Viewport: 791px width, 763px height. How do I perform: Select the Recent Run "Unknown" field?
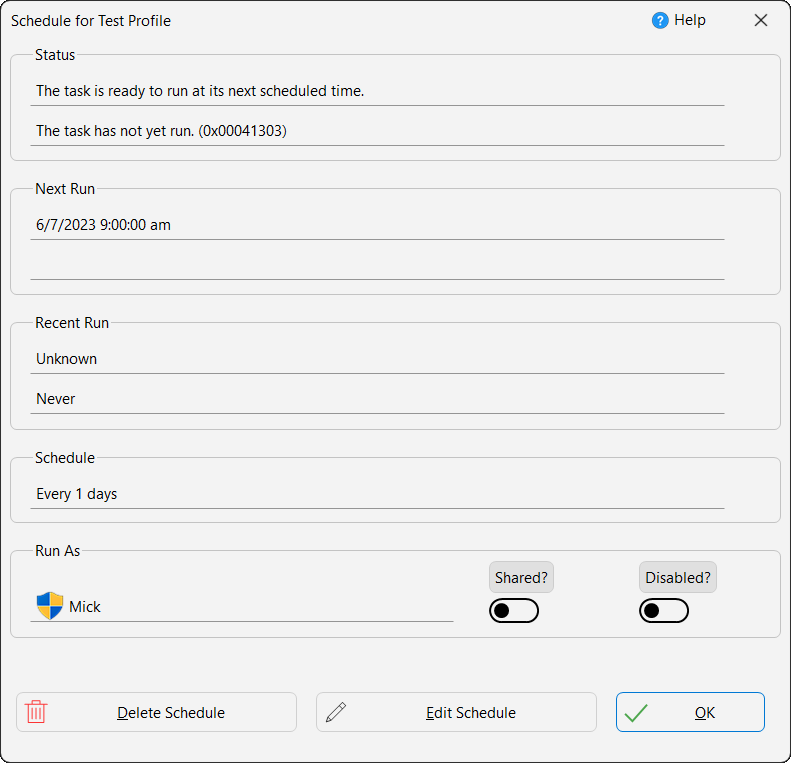coord(377,359)
